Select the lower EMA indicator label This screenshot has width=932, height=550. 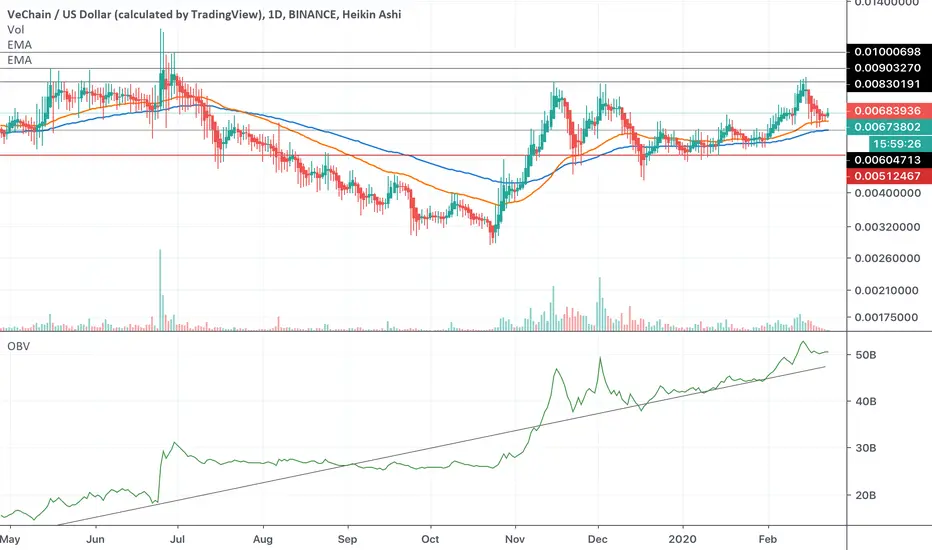click(x=20, y=60)
